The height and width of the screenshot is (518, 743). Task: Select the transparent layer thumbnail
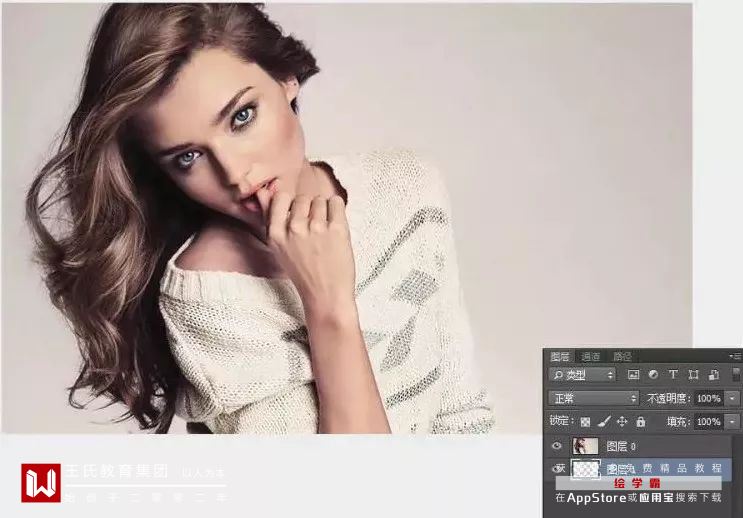pyautogui.click(x=585, y=469)
